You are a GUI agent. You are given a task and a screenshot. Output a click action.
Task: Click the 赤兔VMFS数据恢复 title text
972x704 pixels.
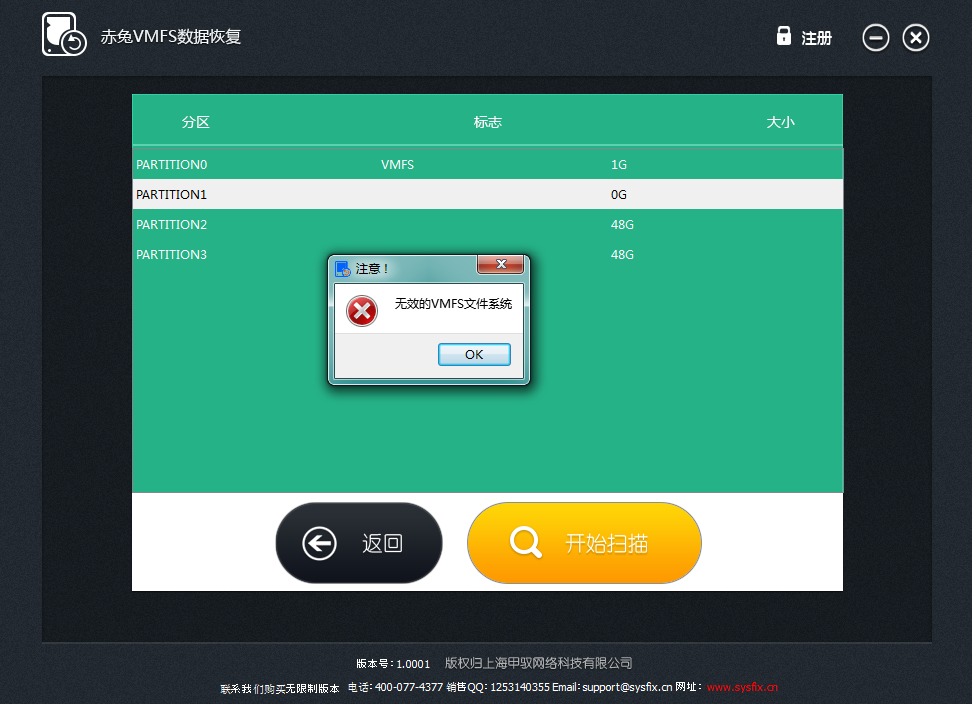pos(170,37)
